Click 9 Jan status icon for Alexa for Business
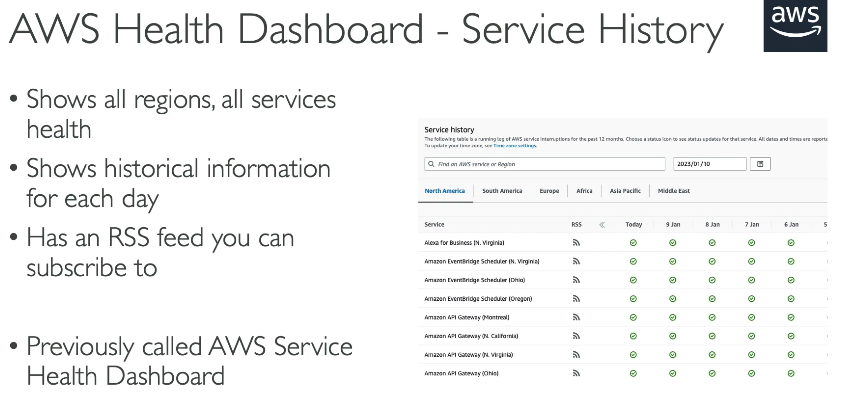861x406 pixels. (673, 243)
